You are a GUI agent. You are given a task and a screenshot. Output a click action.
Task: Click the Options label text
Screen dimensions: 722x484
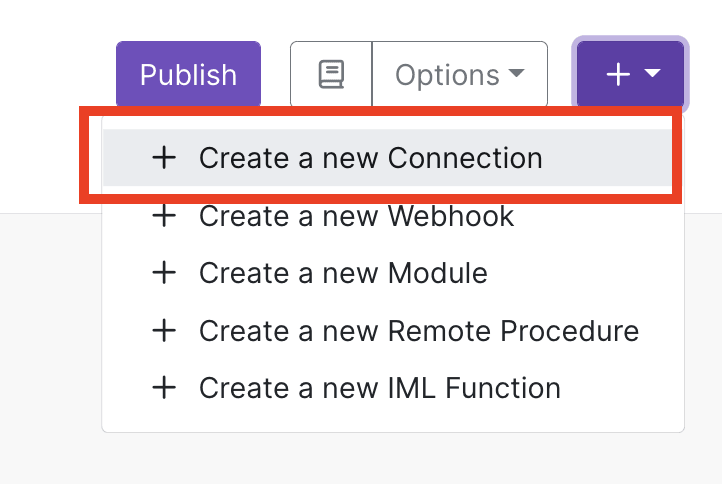click(446, 75)
